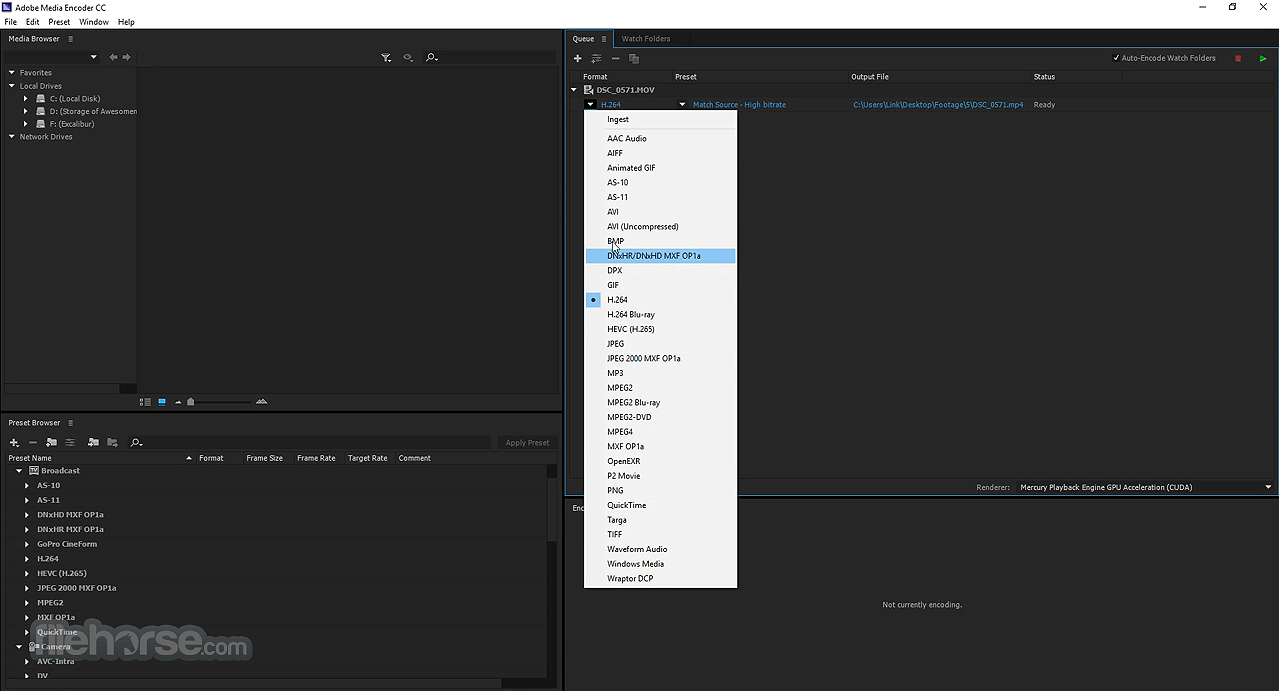1279x691 pixels.
Task: Select DNxHR/DNxHD MXF OP1a format
Action: click(x=660, y=256)
